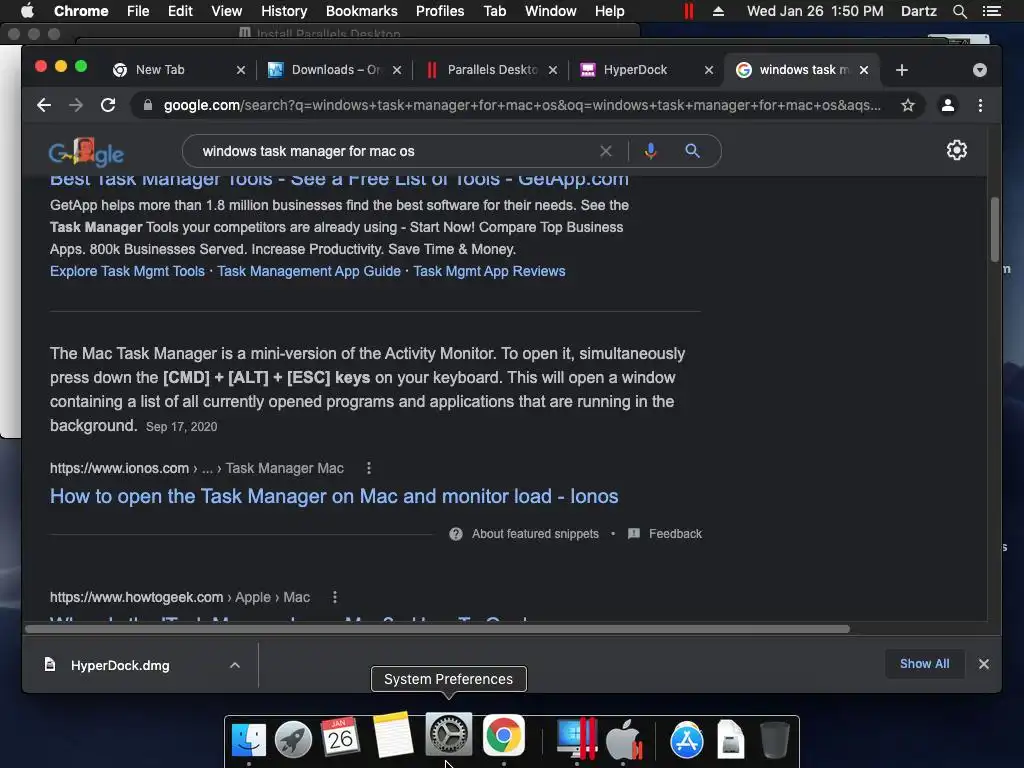Click the vertical page scrollbar
The width and height of the screenshot is (1024, 768).
pos(995,229)
